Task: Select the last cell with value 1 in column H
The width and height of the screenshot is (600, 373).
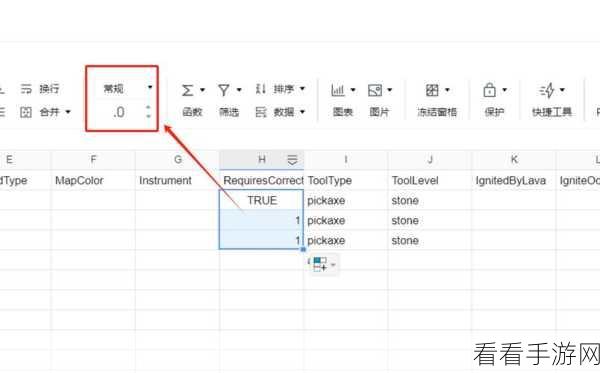Action: (262, 240)
